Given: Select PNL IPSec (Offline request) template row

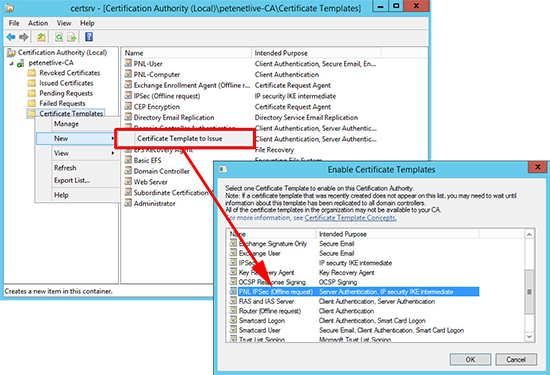Looking at the screenshot, I should click(354, 292).
